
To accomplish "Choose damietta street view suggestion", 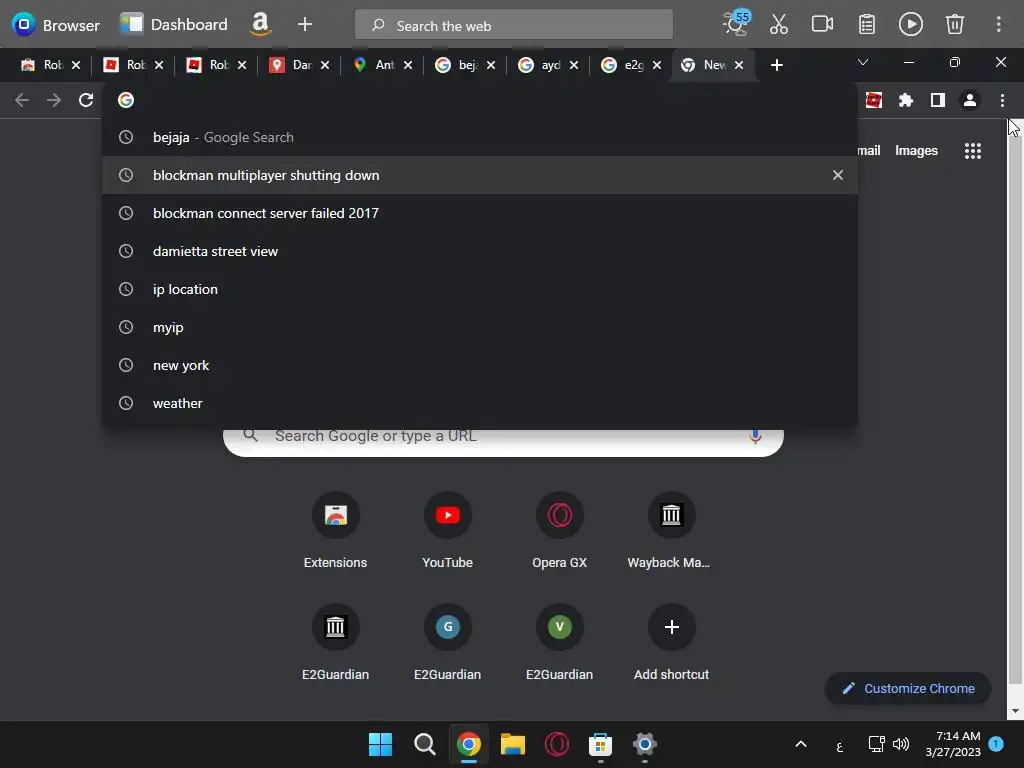I will [x=479, y=251].
